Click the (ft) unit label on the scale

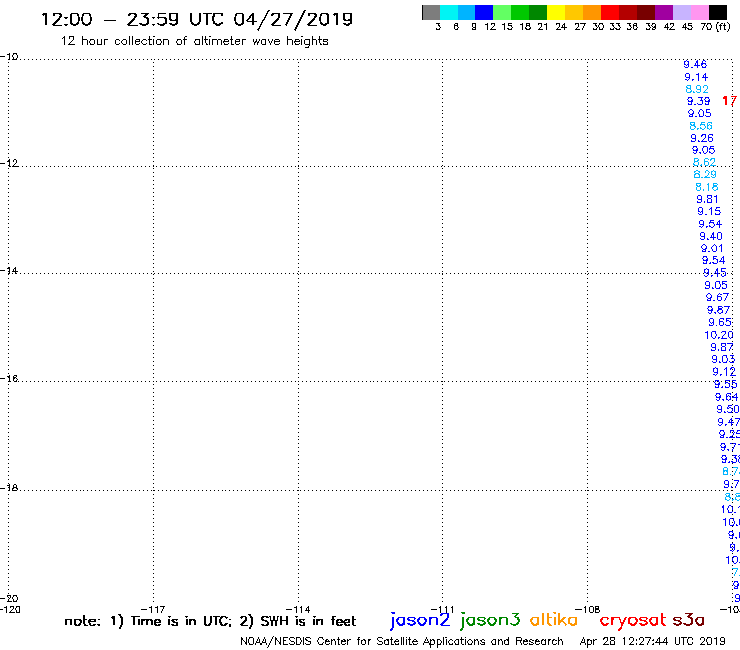coord(723,27)
